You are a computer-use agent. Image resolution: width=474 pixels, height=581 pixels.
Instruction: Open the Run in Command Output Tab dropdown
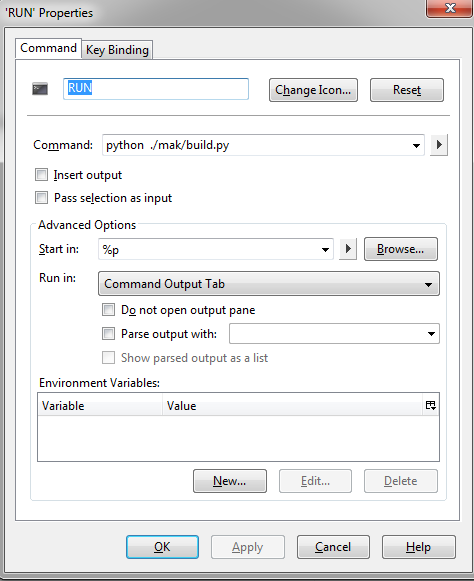pos(269,284)
